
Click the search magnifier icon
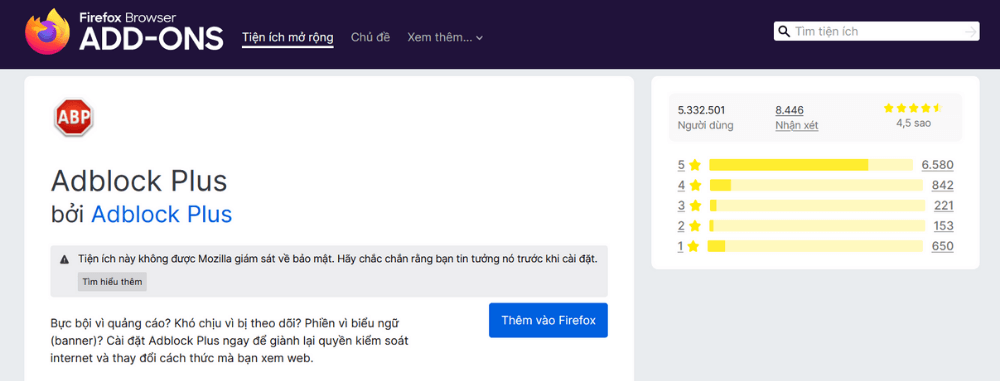[x=784, y=31]
